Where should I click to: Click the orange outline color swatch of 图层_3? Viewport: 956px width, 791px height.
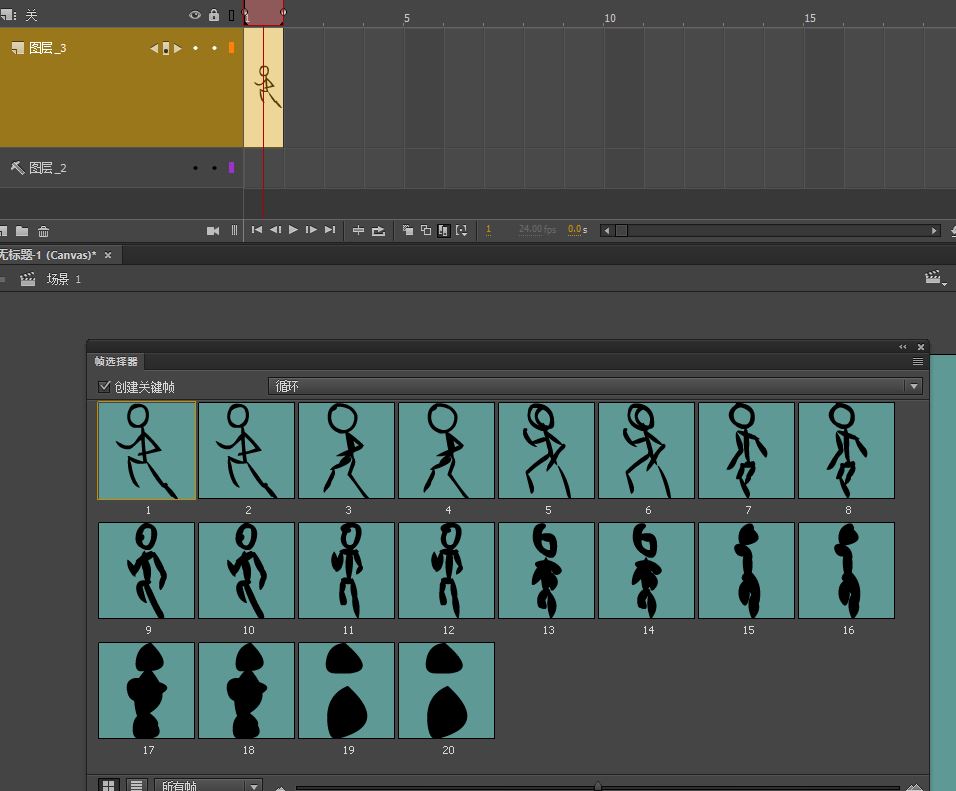pyautogui.click(x=232, y=48)
